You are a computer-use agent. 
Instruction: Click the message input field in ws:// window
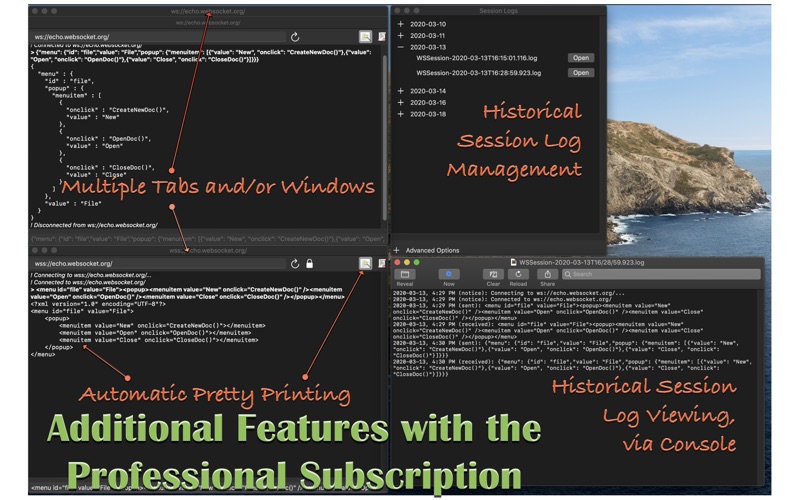pyautogui.click(x=207, y=239)
